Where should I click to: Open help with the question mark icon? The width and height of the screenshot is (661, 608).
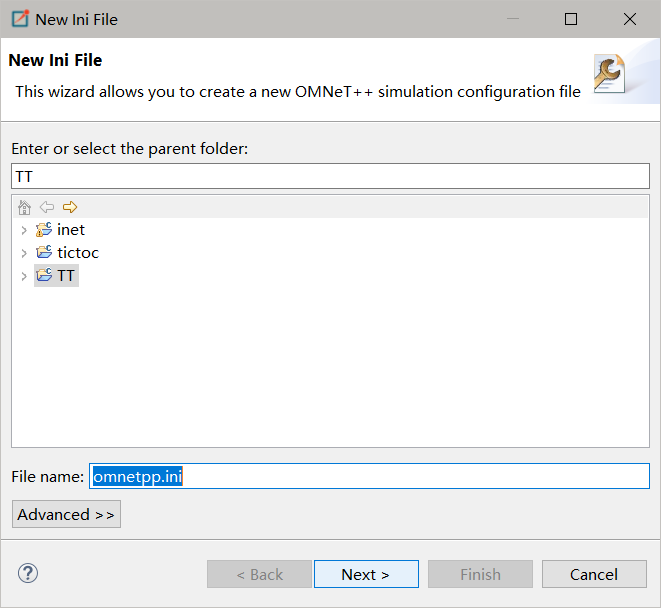tap(28, 574)
